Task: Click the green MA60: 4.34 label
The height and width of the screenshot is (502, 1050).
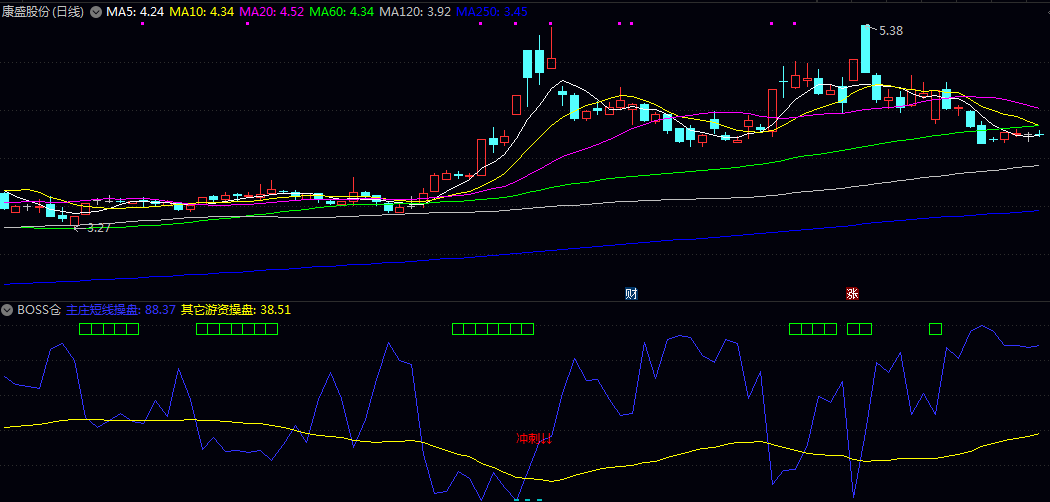Action: 342,12
